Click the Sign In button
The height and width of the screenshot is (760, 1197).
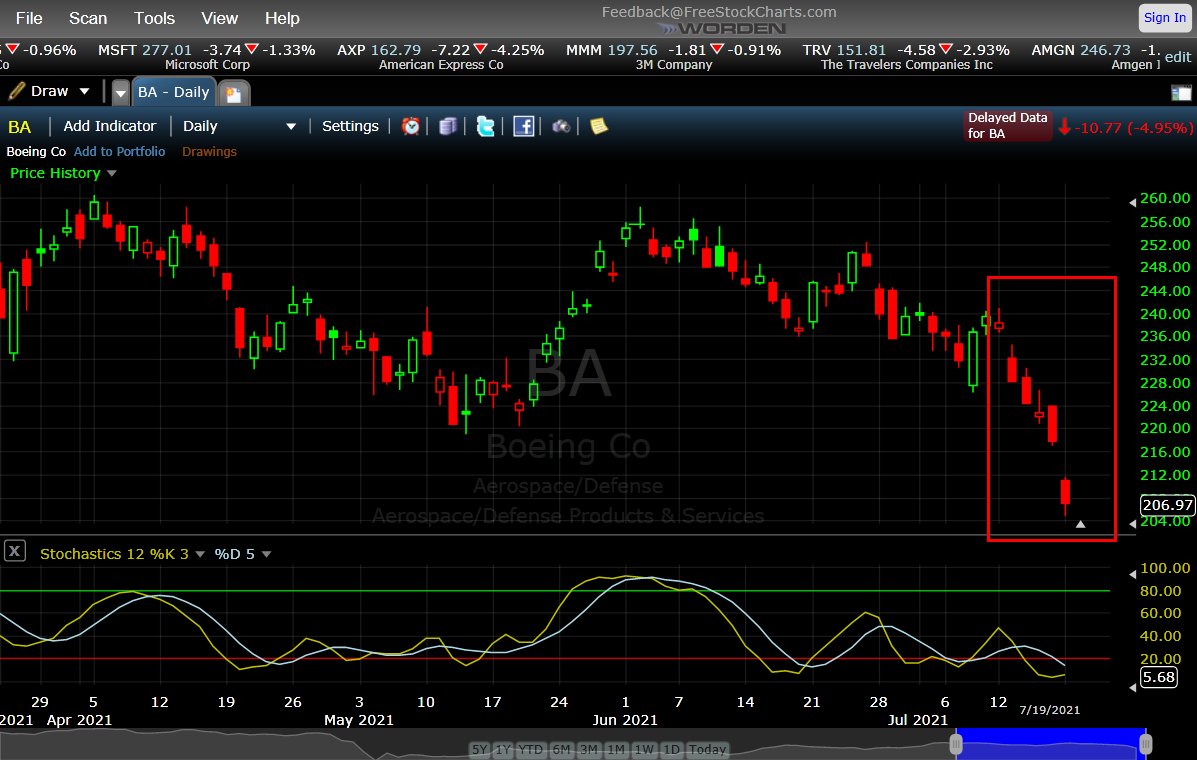click(x=1165, y=18)
